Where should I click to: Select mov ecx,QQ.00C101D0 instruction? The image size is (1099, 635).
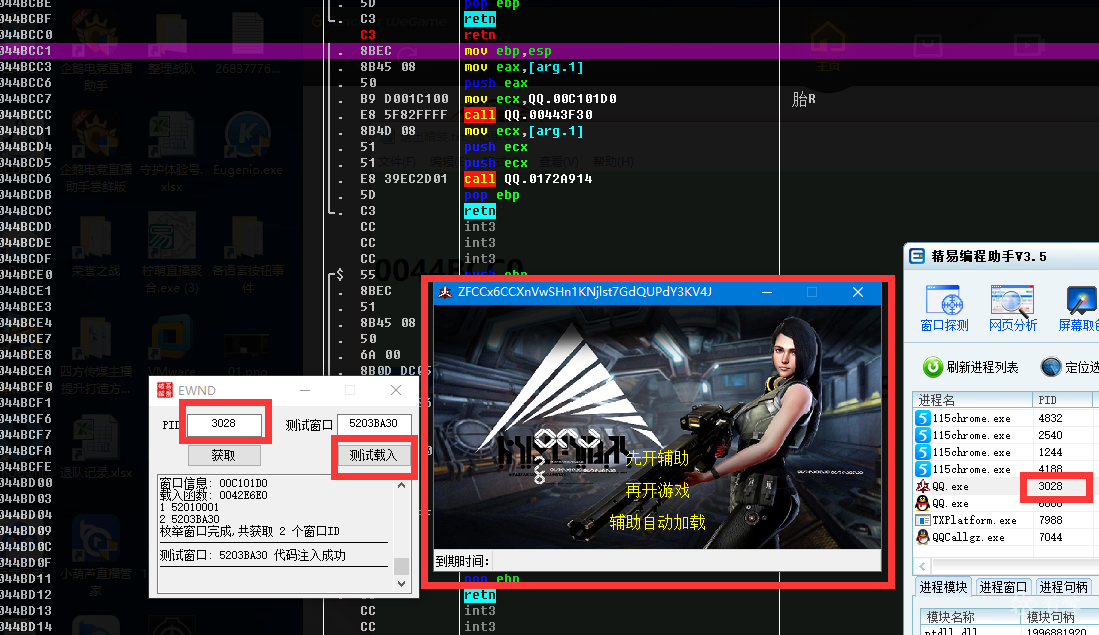tap(540, 99)
